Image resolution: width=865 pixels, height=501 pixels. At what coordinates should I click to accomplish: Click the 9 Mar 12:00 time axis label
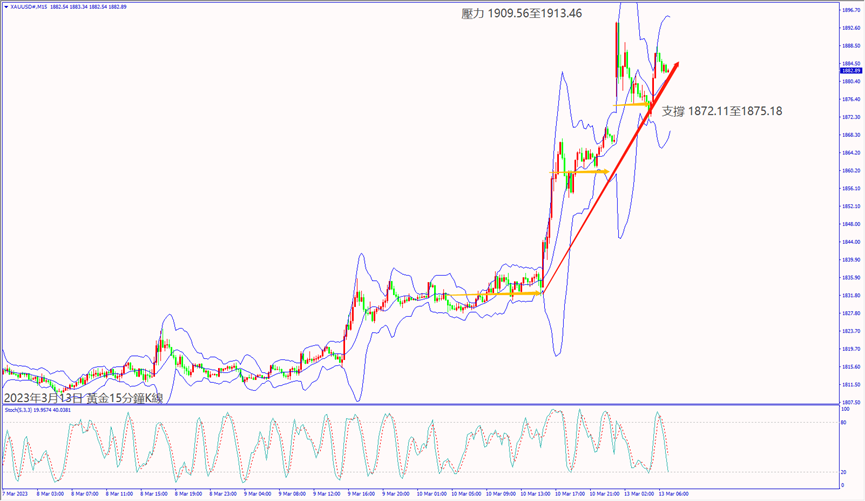[327, 493]
